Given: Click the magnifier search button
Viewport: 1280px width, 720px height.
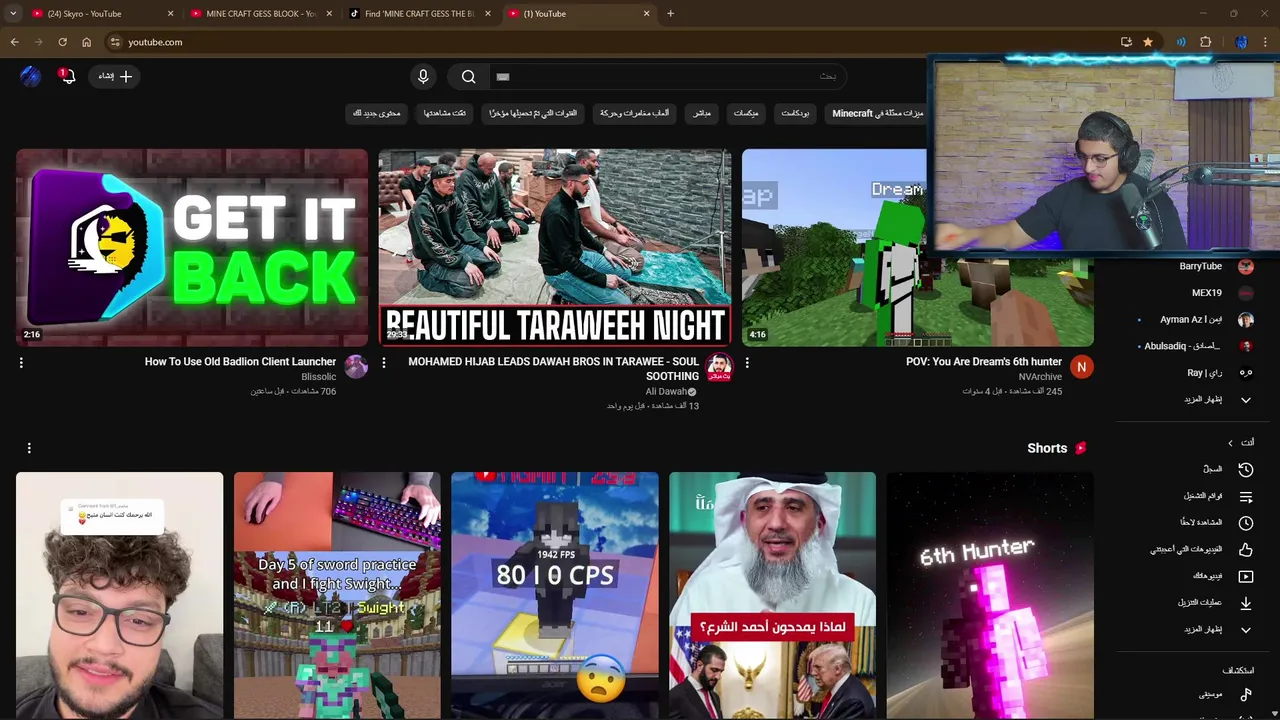Looking at the screenshot, I should coord(468,76).
